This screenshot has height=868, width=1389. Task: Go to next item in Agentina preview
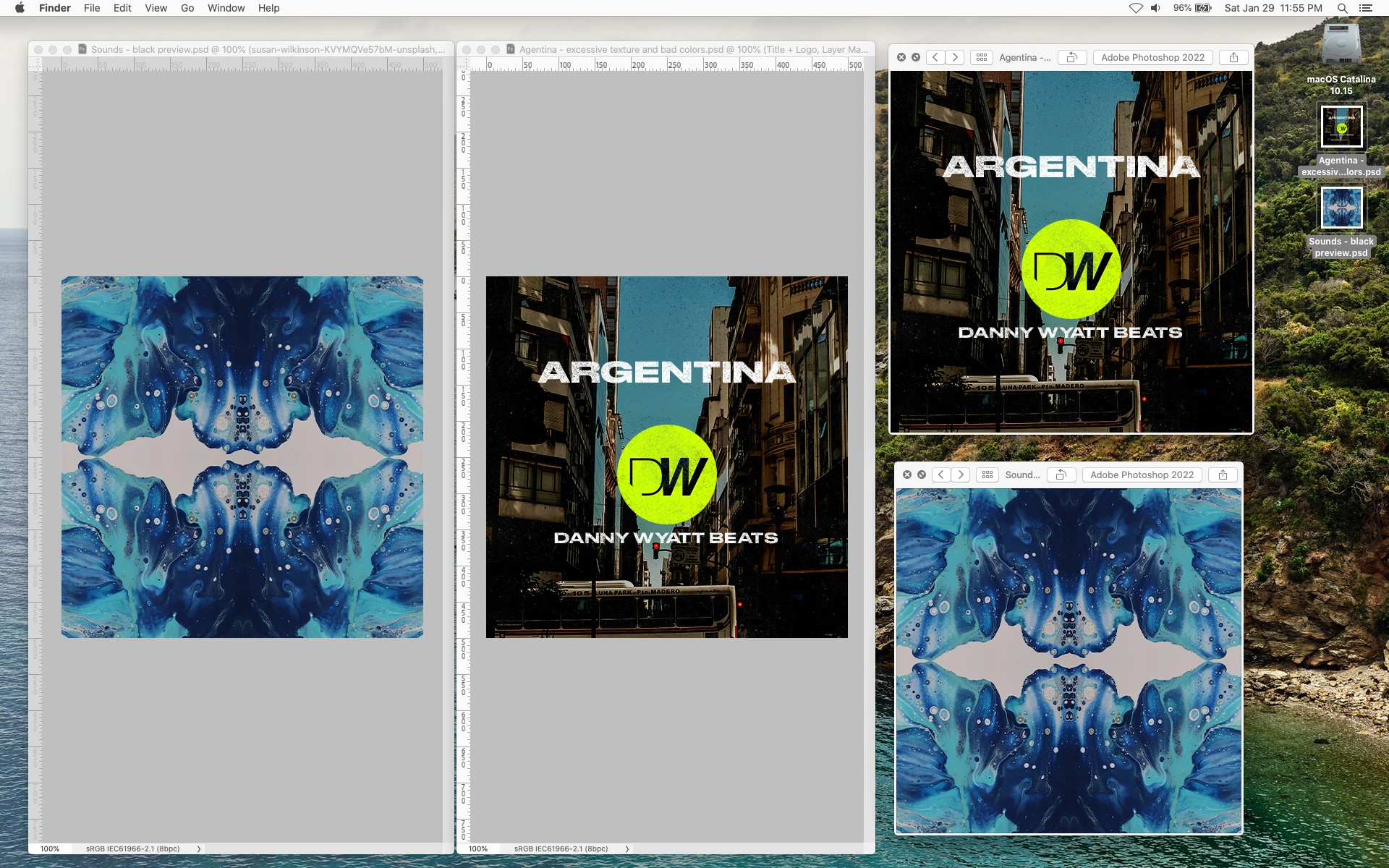click(955, 57)
